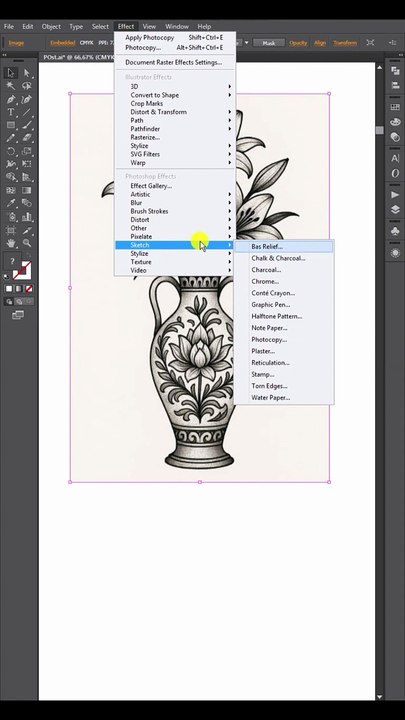This screenshot has height=720, width=405.
Task: Expand the Convert to Shape submenu
Action: click(x=175, y=95)
